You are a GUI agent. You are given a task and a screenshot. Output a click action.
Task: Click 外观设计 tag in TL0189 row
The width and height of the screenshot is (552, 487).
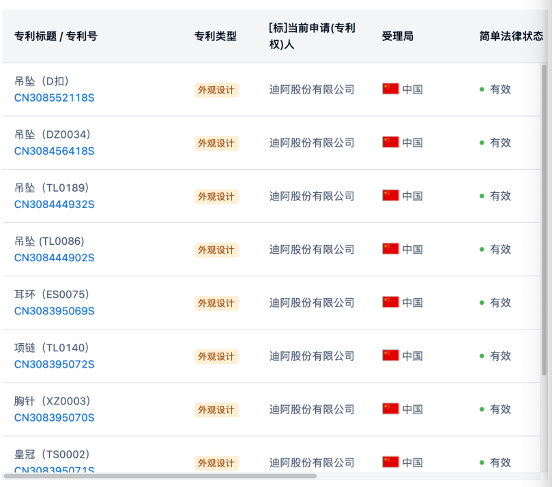(216, 196)
